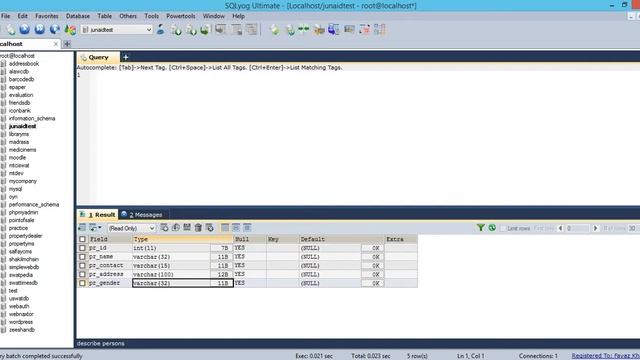Click the duplicate row icon in result toolbar
Image resolution: width=640 pixels, height=360 pixels.
point(176,228)
